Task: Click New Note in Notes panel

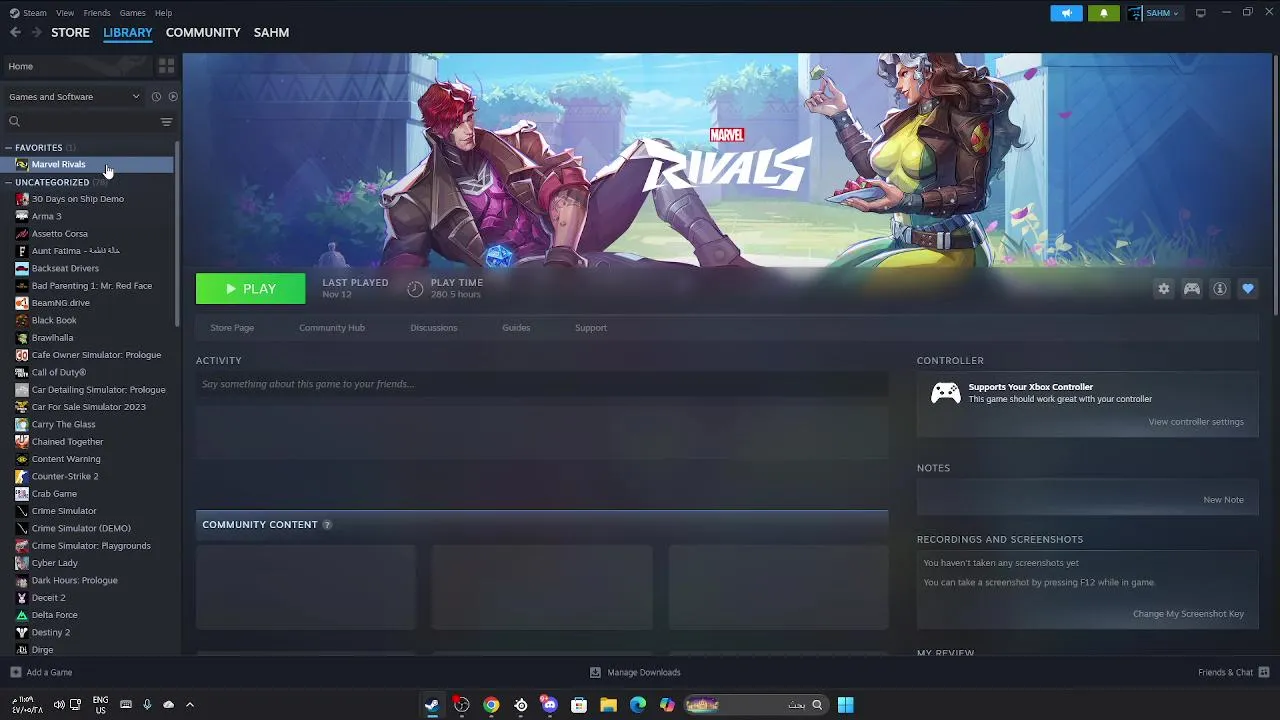Action: (1223, 500)
